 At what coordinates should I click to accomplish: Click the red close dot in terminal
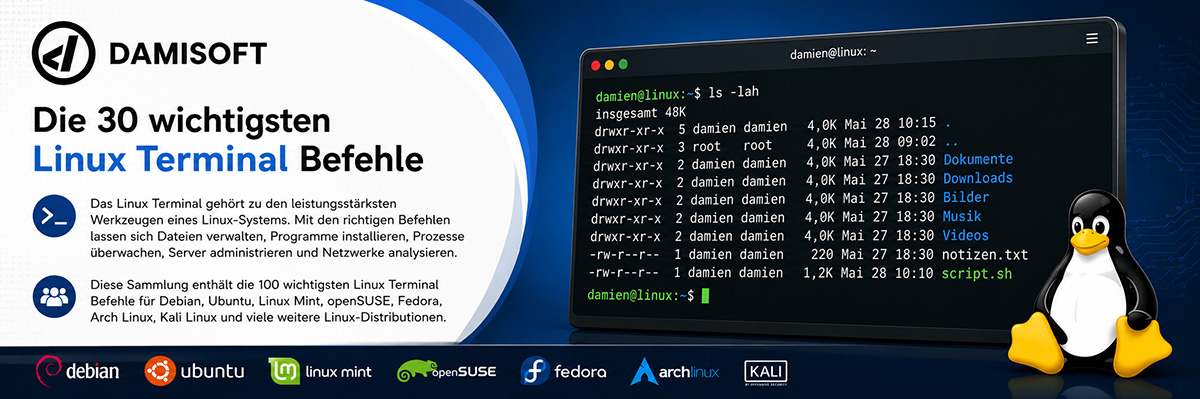click(x=597, y=64)
